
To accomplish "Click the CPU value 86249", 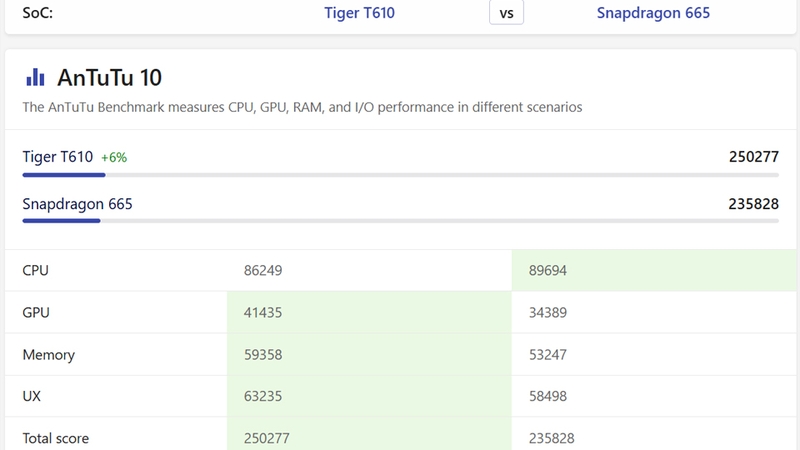I will [263, 270].
